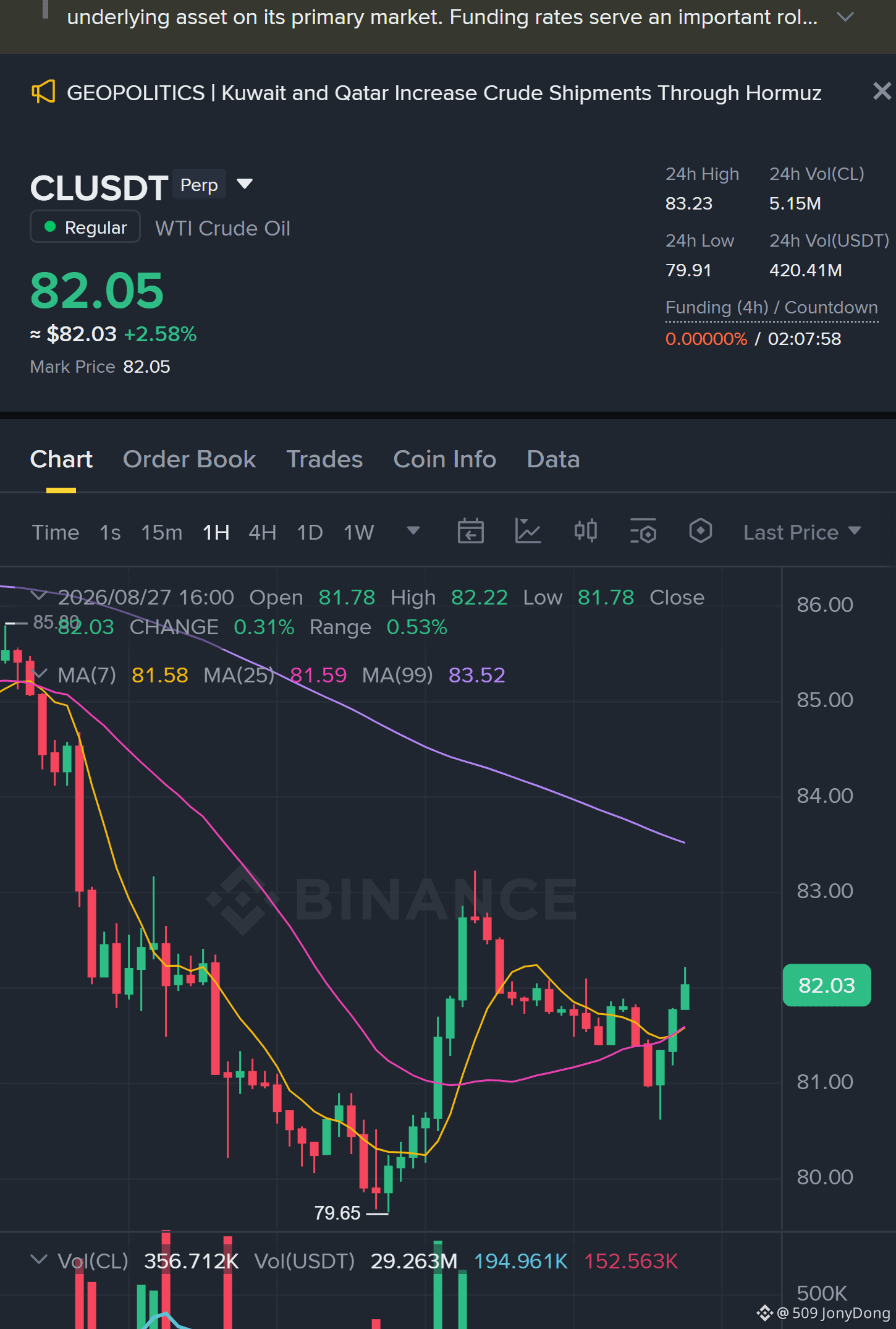Open Funding (4h) / Countdown details
This screenshot has height=1329, width=896.
(x=772, y=308)
